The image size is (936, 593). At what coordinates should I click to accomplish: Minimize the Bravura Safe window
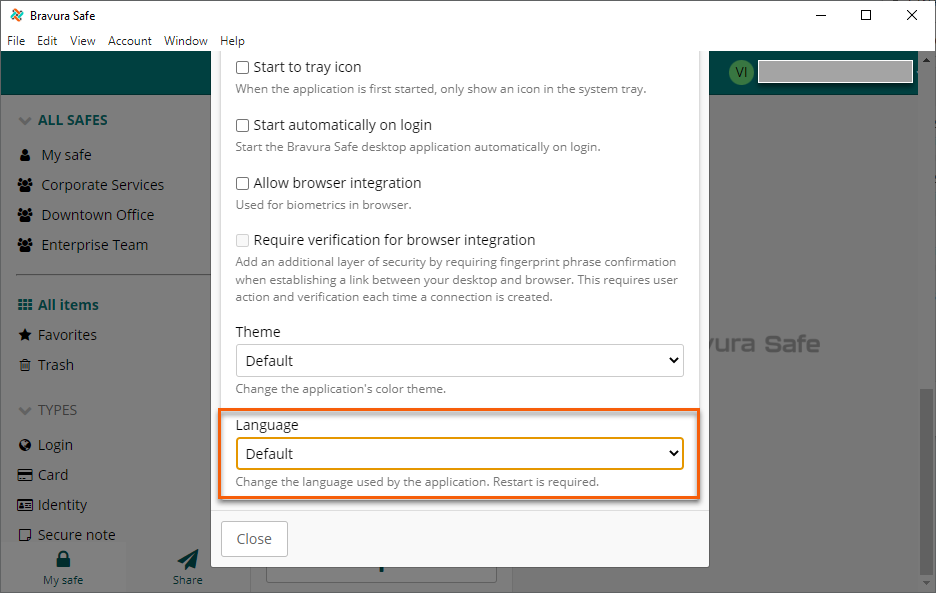pyautogui.click(x=821, y=16)
